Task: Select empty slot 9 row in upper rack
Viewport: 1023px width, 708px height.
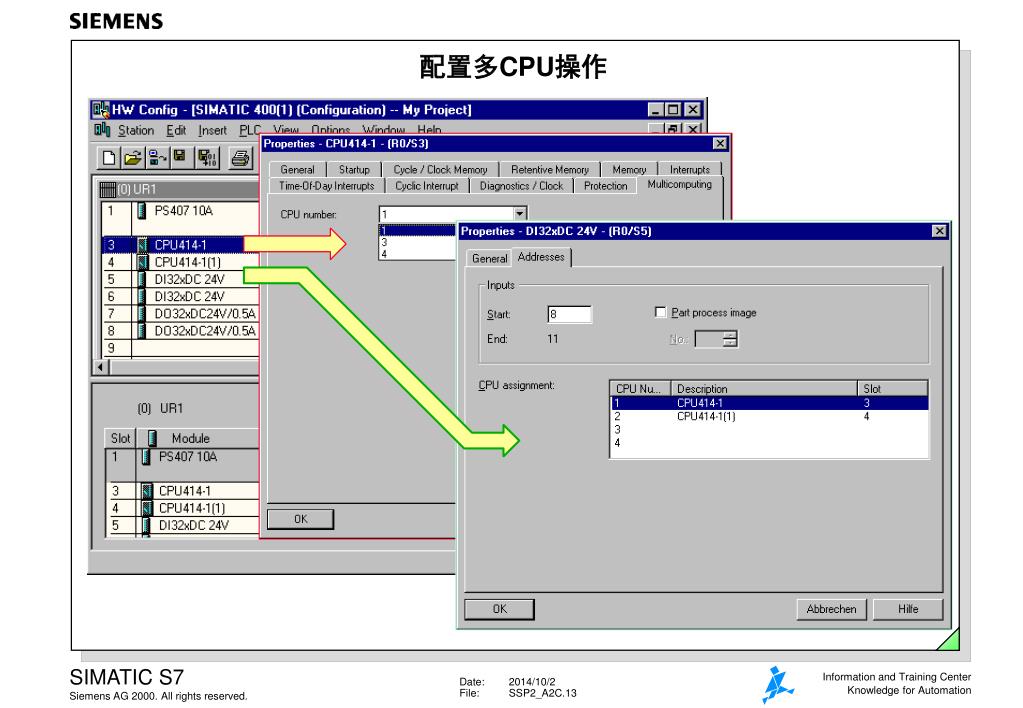Action: pyautogui.click(x=181, y=348)
